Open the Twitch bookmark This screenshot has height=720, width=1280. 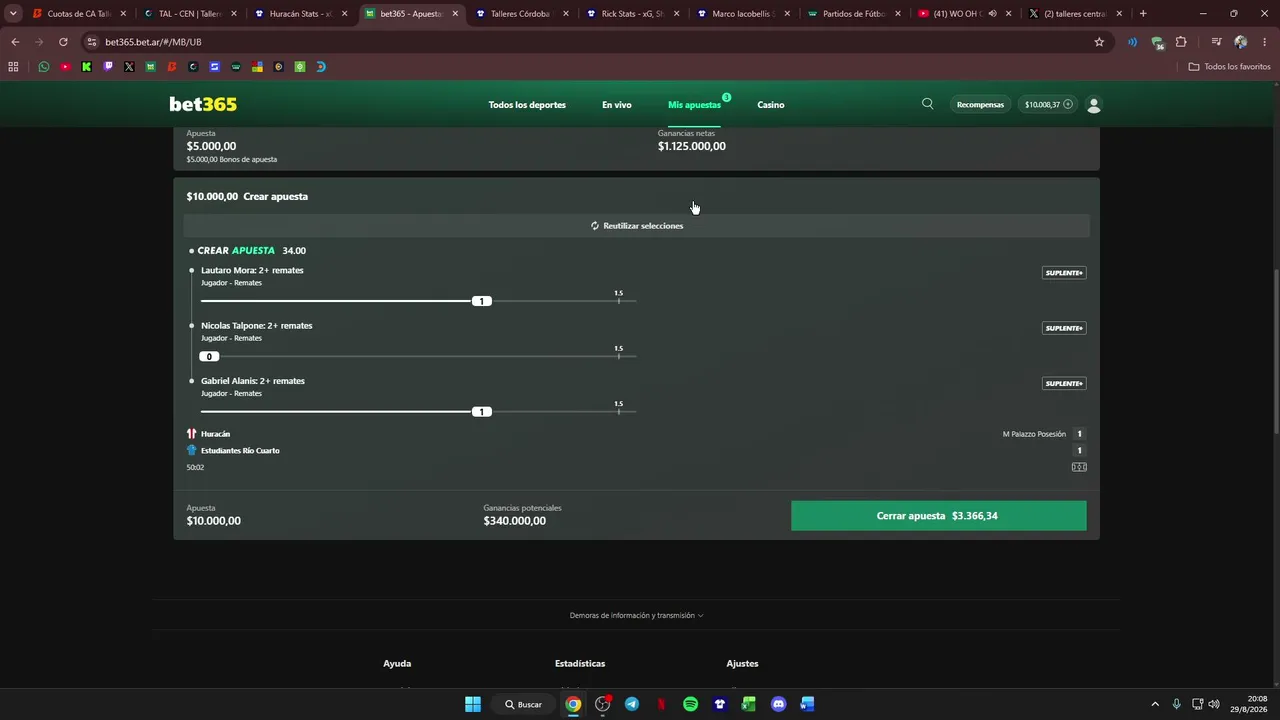[108, 67]
